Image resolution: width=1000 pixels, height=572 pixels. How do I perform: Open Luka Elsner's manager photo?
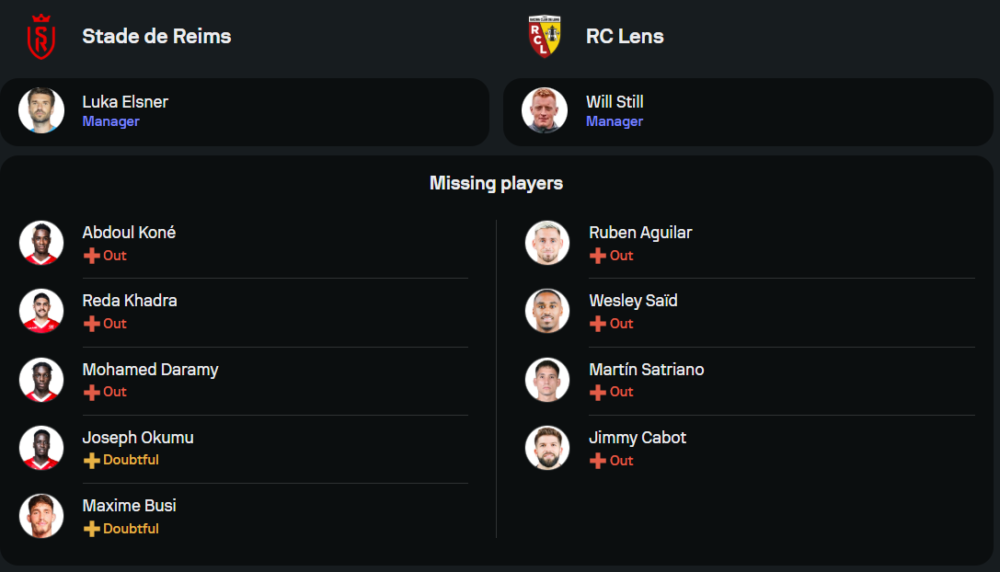41,111
